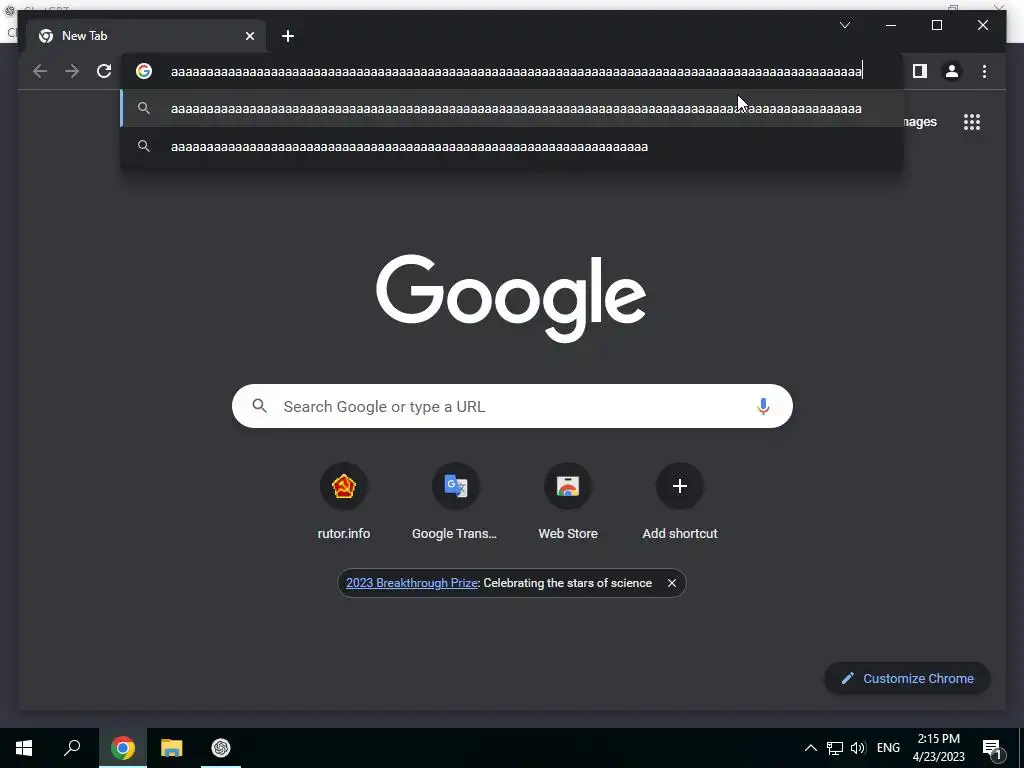Screen dimensions: 1024x768
Task: Select the second shorter 'aaaa' search suggestion
Action: pyautogui.click(x=513, y=146)
